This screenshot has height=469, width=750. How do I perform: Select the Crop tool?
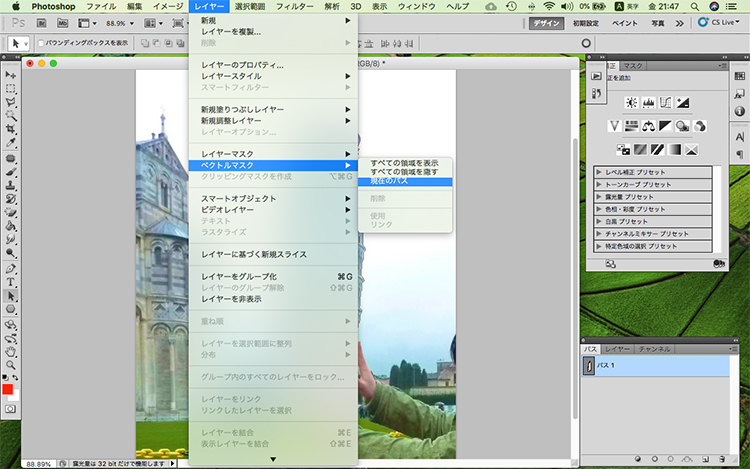click(11, 129)
